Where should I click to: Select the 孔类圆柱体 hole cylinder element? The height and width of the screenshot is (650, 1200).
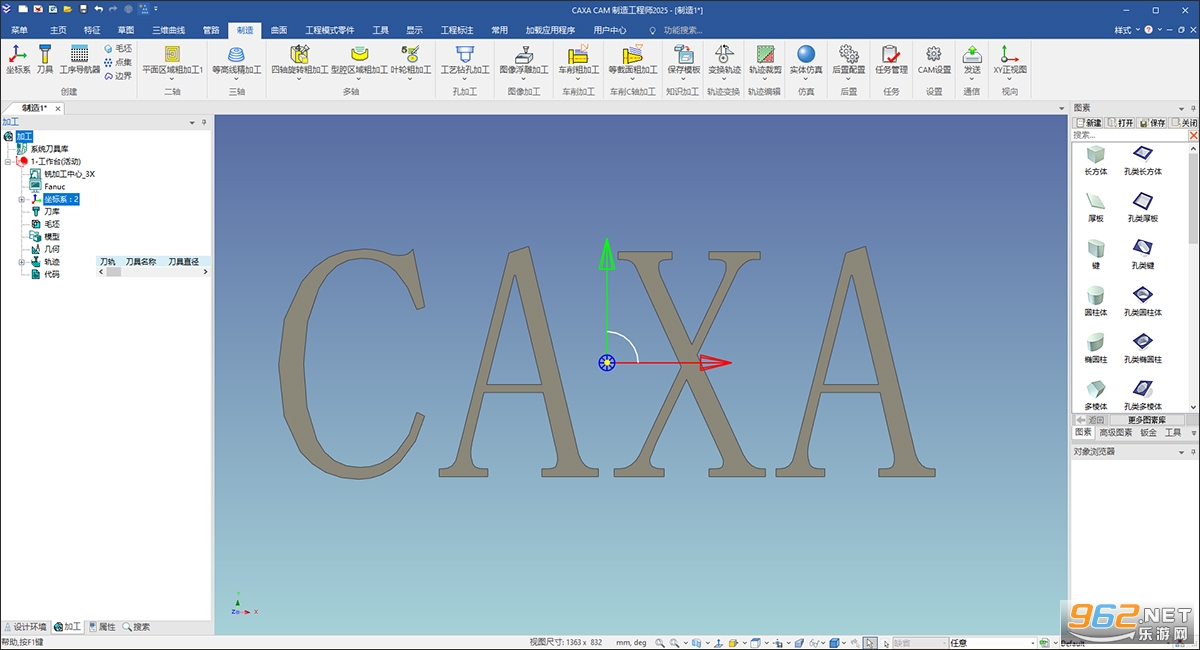pos(1142,301)
